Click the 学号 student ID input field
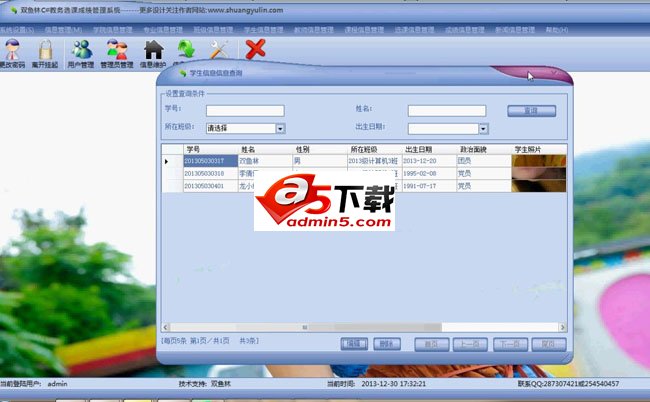 coord(245,110)
